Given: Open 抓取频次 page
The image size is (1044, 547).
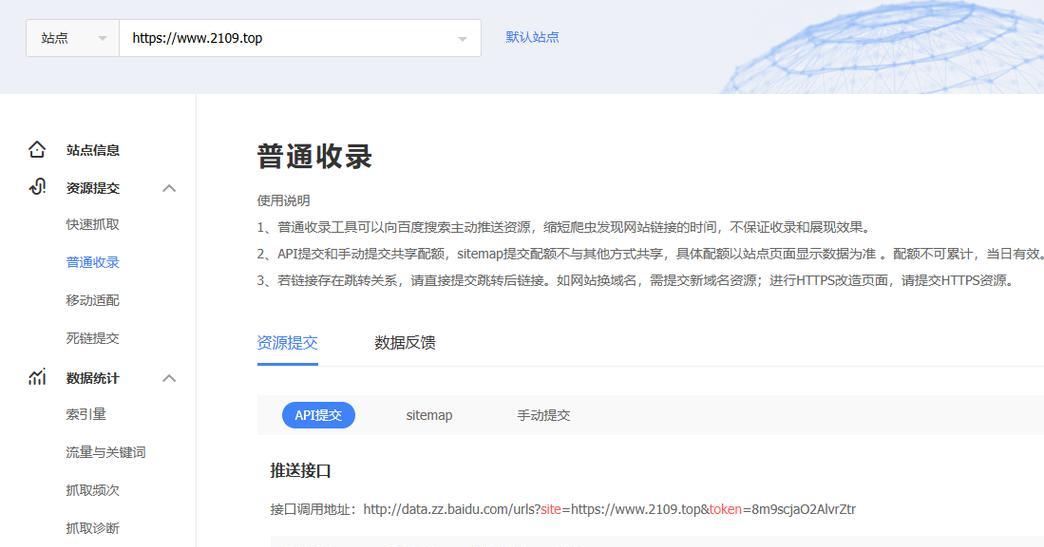Looking at the screenshot, I should [93, 490].
